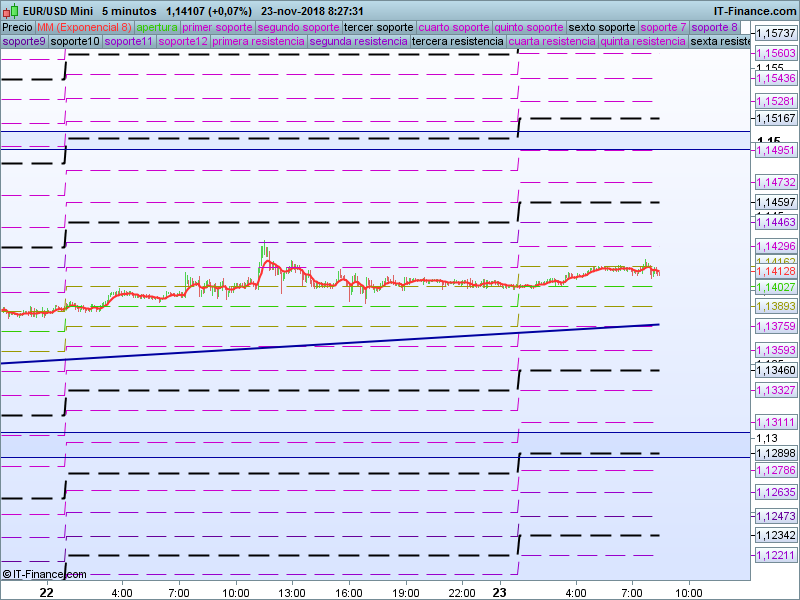Open the quinto soporte indicator label
Screen dimensions: 800x600
coord(530,27)
